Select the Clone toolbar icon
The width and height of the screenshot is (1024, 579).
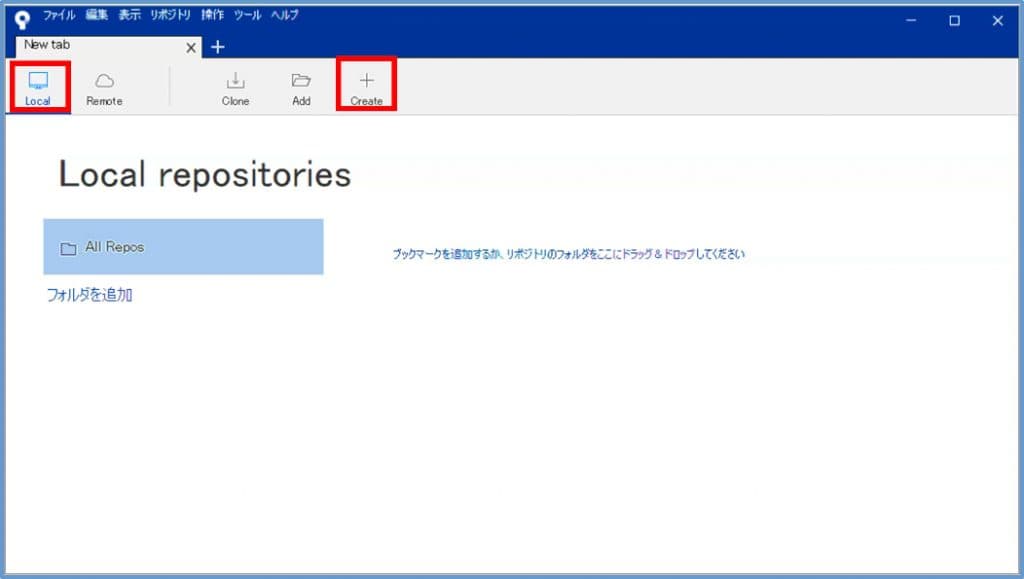(x=235, y=88)
